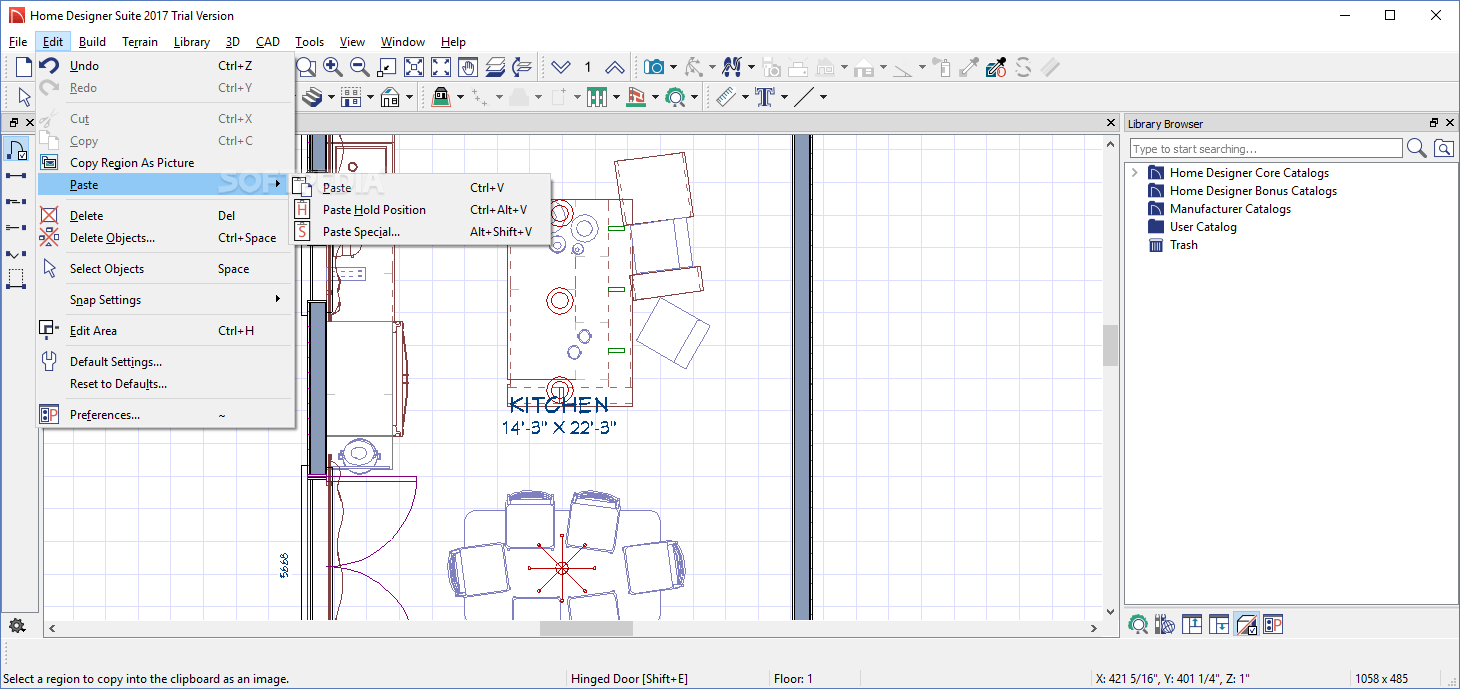Viewport: 1460px width, 689px height.
Task: Activate the Pan Window tool
Action: pos(467,67)
